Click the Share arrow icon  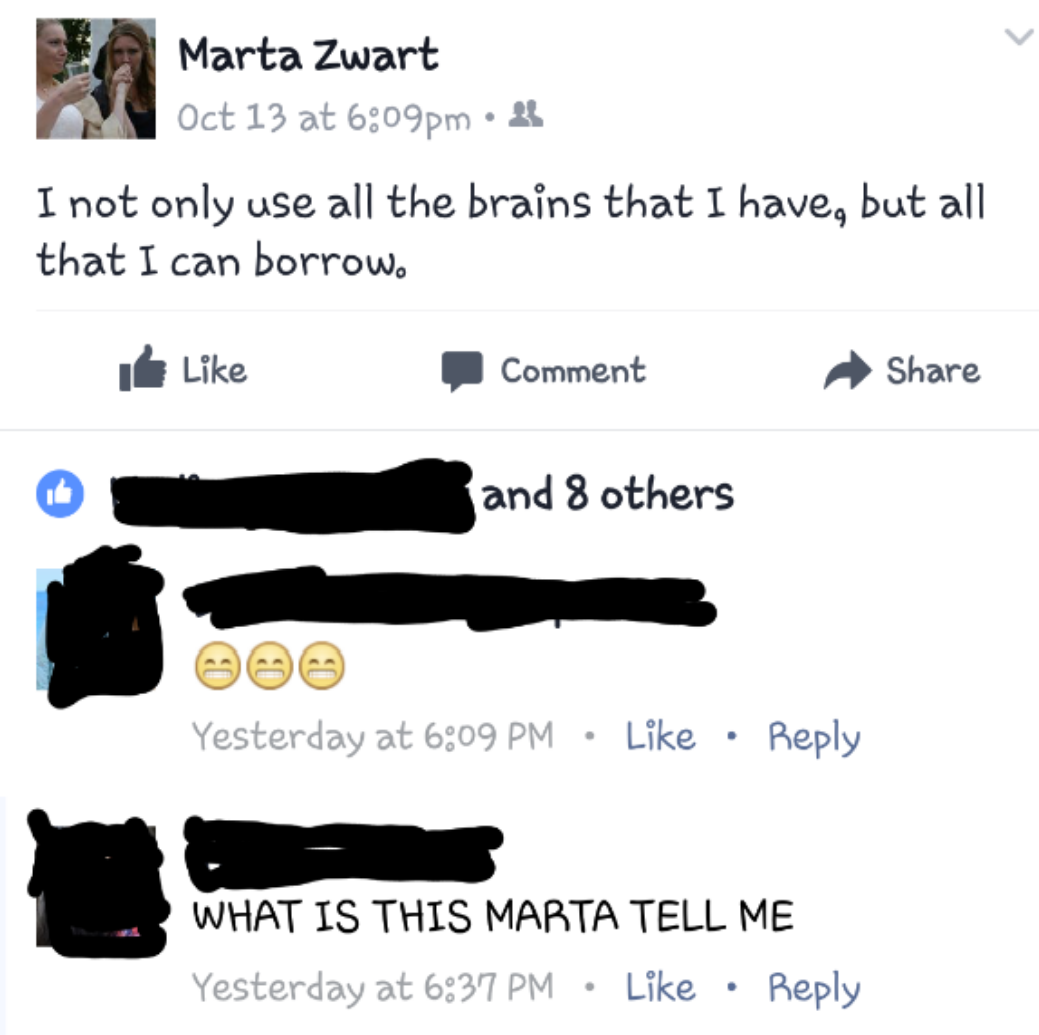click(x=847, y=369)
